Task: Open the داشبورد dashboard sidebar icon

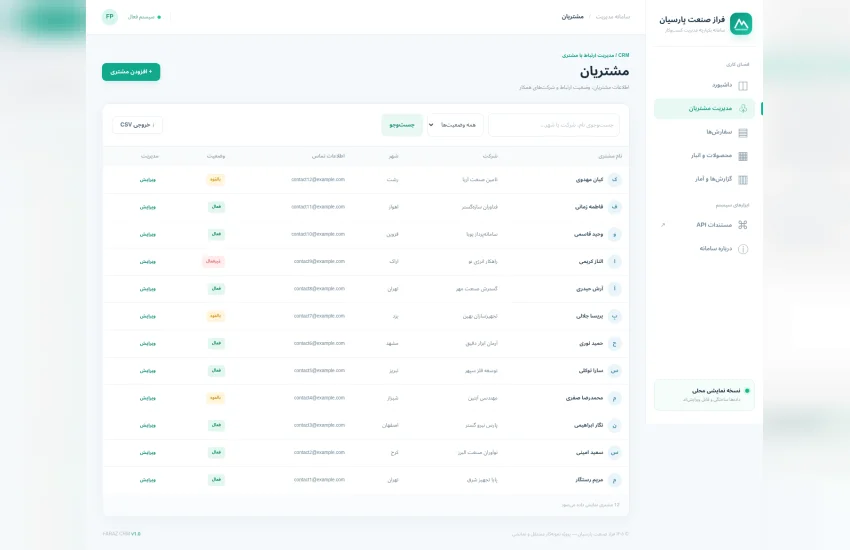Action: pos(743,86)
